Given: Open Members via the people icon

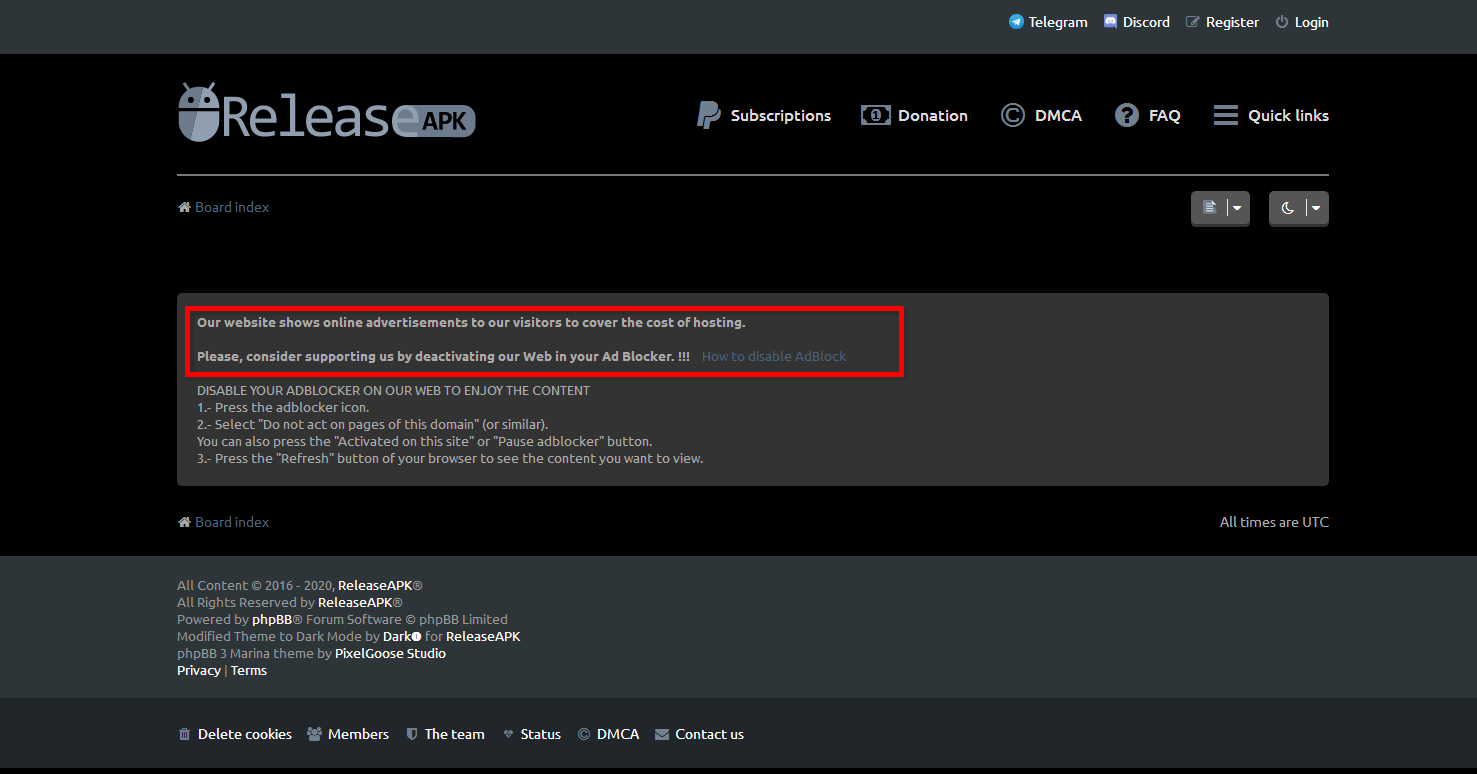Looking at the screenshot, I should coord(313,733).
